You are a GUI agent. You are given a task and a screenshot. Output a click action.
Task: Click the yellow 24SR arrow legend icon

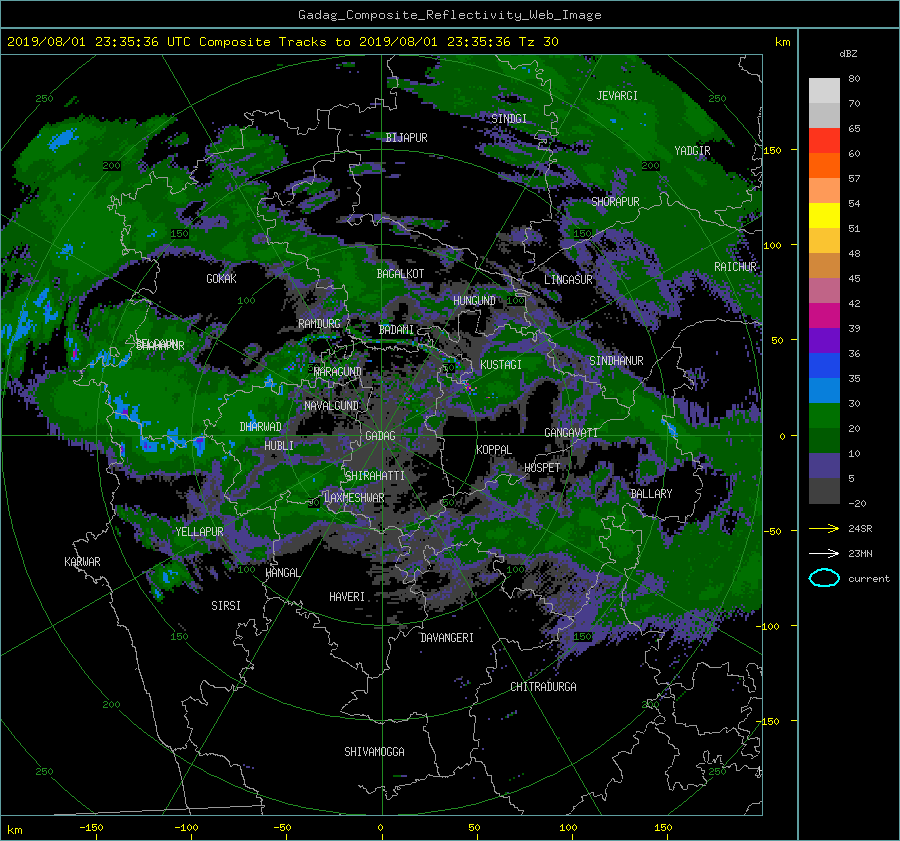pyautogui.click(x=824, y=529)
